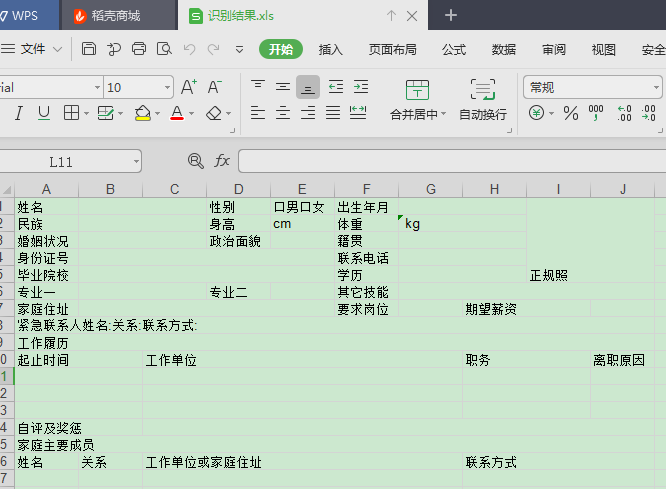Image resolution: width=666 pixels, height=489 pixels.
Task: Click Wrap Text (自动换行) button
Action: 483,100
